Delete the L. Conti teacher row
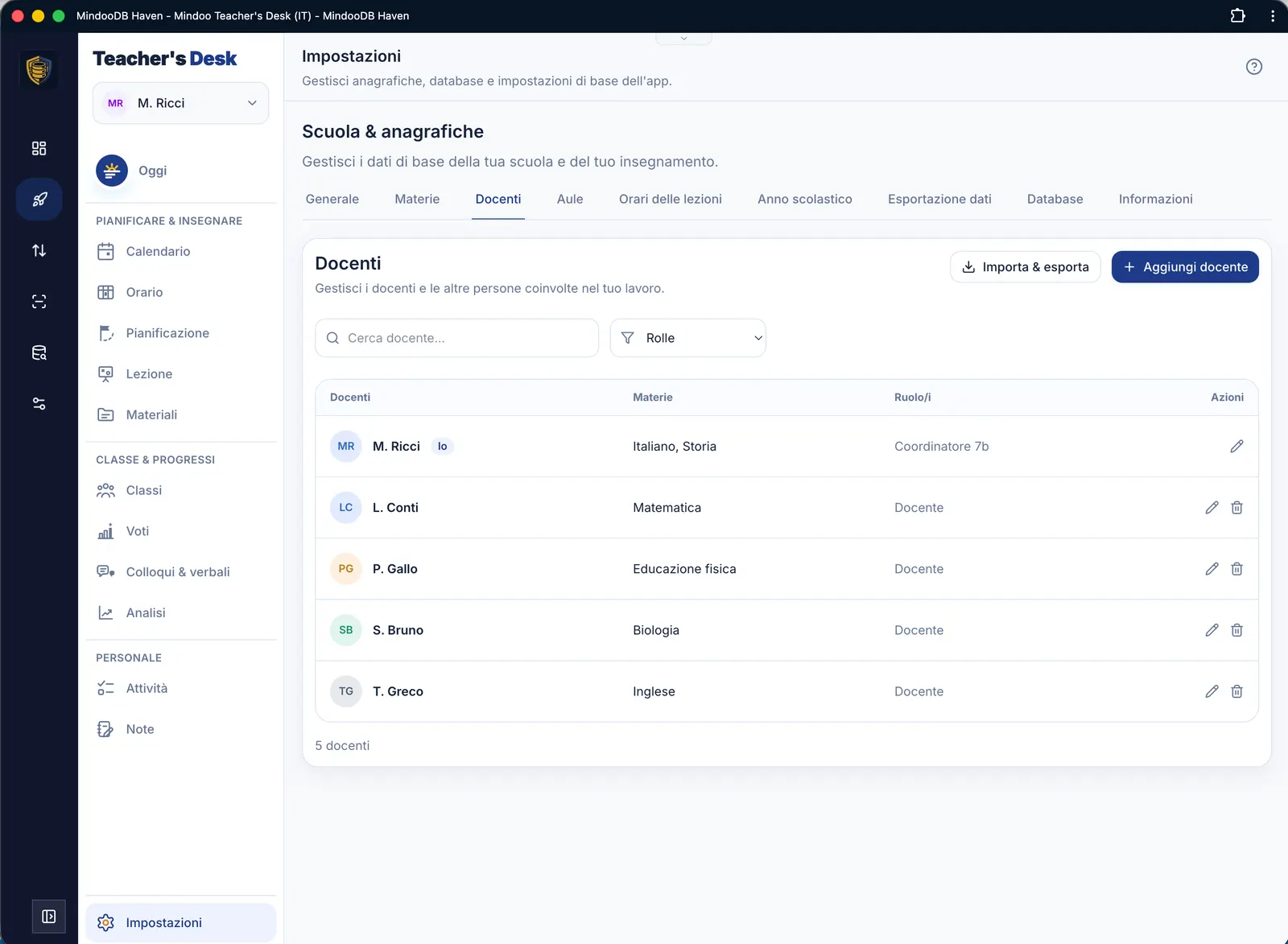 click(1236, 508)
